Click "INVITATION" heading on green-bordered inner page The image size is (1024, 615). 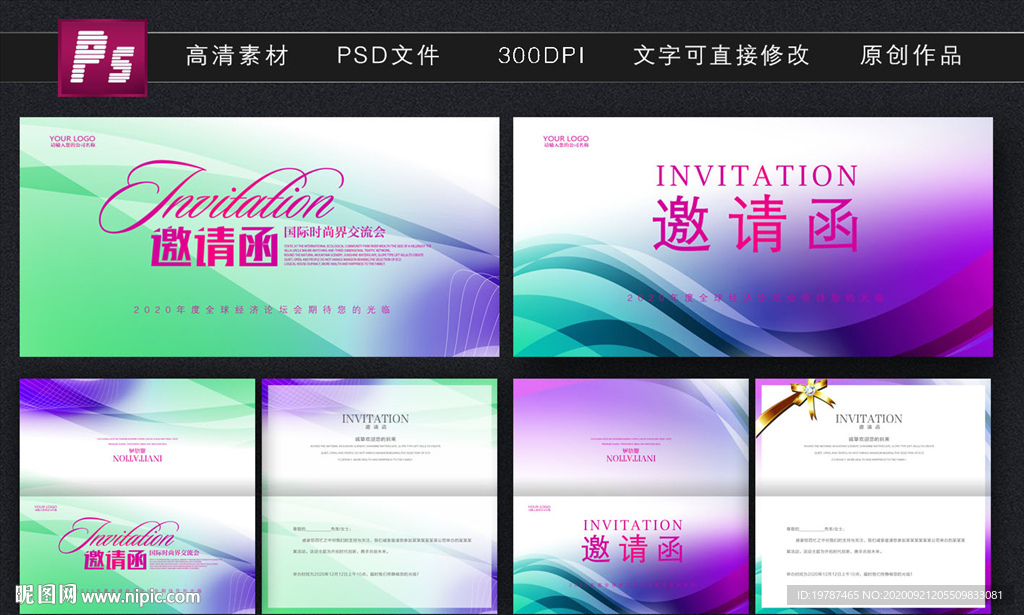point(376,418)
